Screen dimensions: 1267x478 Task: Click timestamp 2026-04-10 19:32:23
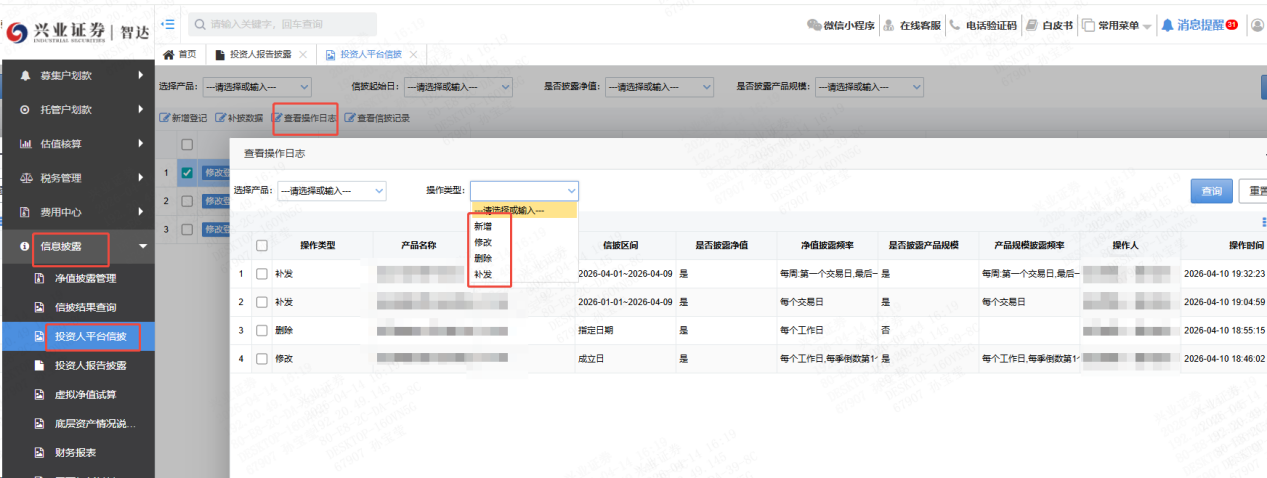1224,273
